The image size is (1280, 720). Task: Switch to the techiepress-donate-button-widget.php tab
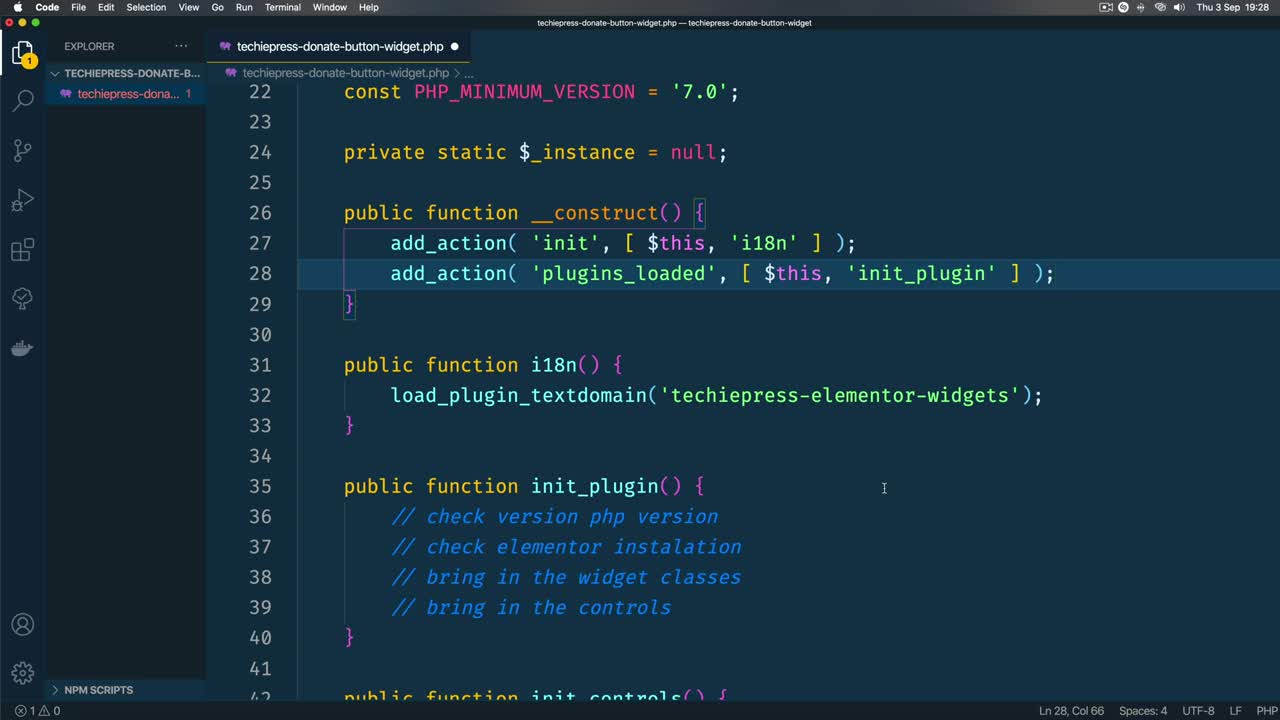(340, 46)
